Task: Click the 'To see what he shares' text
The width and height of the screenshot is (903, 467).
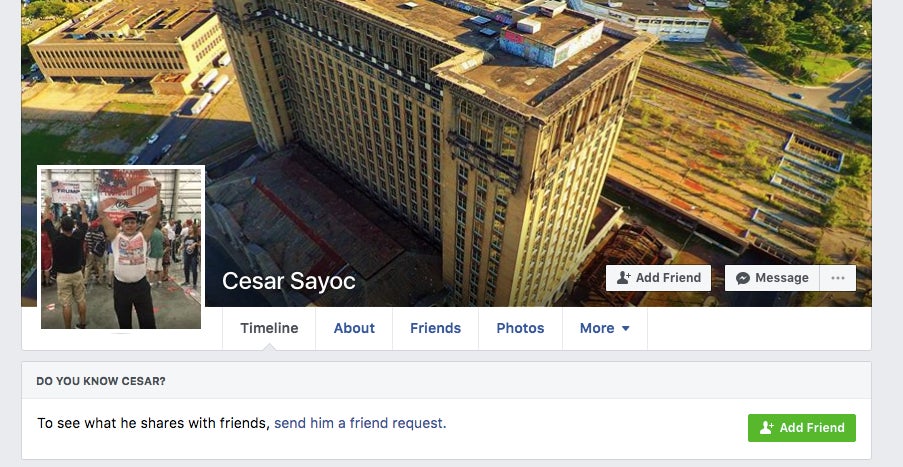Action: [x=153, y=423]
